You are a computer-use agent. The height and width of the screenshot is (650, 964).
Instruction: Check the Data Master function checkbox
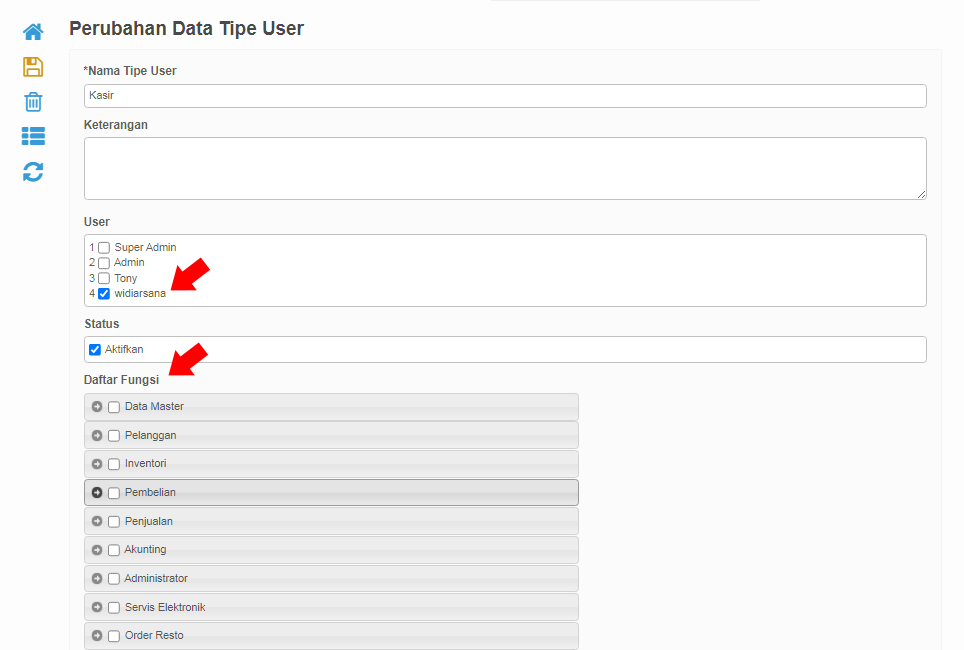114,407
